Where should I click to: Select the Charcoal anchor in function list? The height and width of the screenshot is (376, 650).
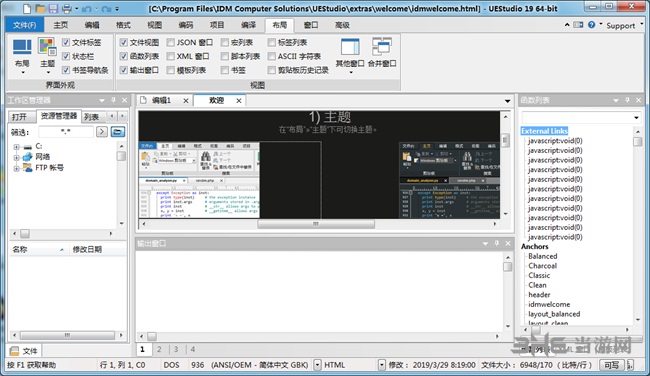543,266
